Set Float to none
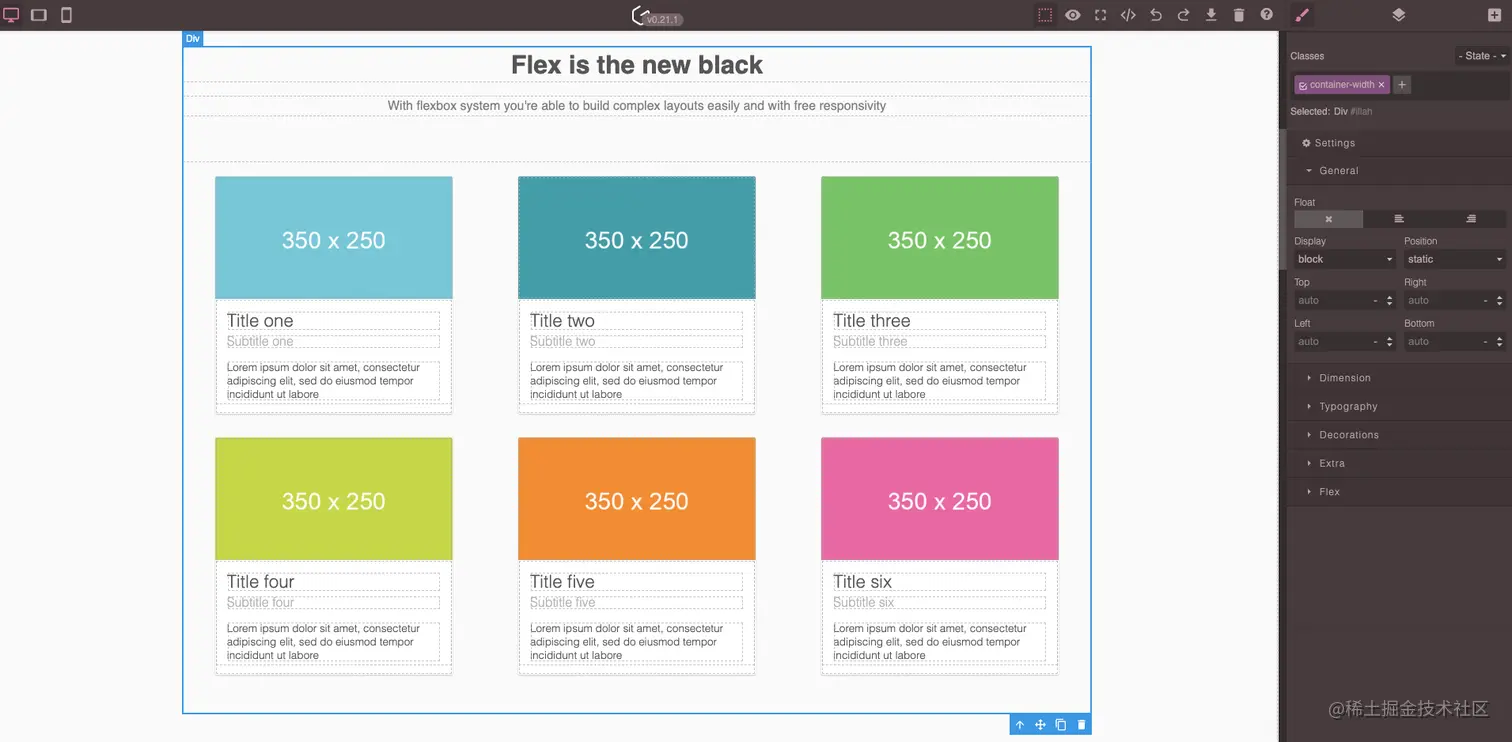 point(1329,219)
